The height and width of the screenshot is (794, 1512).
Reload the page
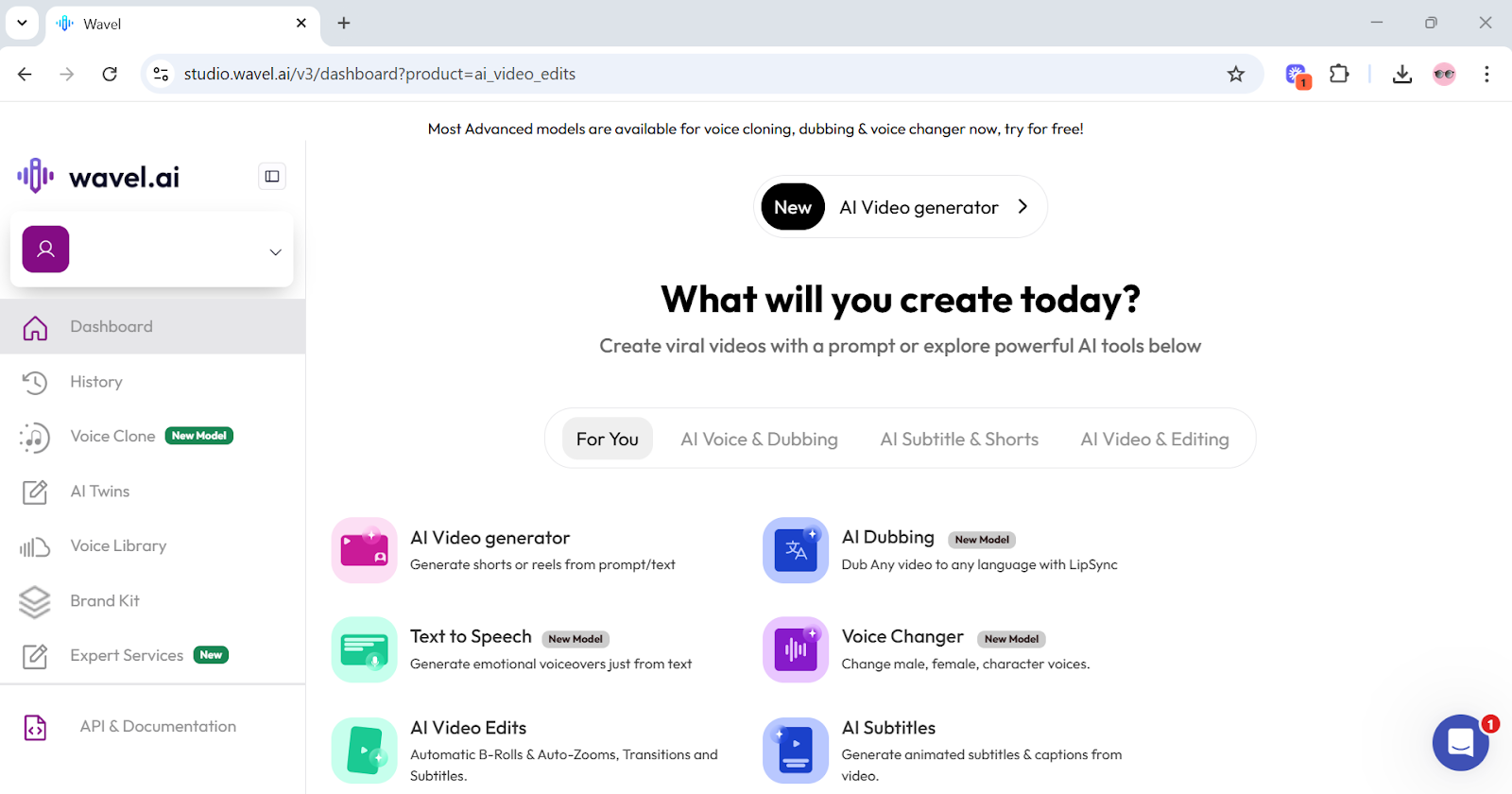(110, 74)
